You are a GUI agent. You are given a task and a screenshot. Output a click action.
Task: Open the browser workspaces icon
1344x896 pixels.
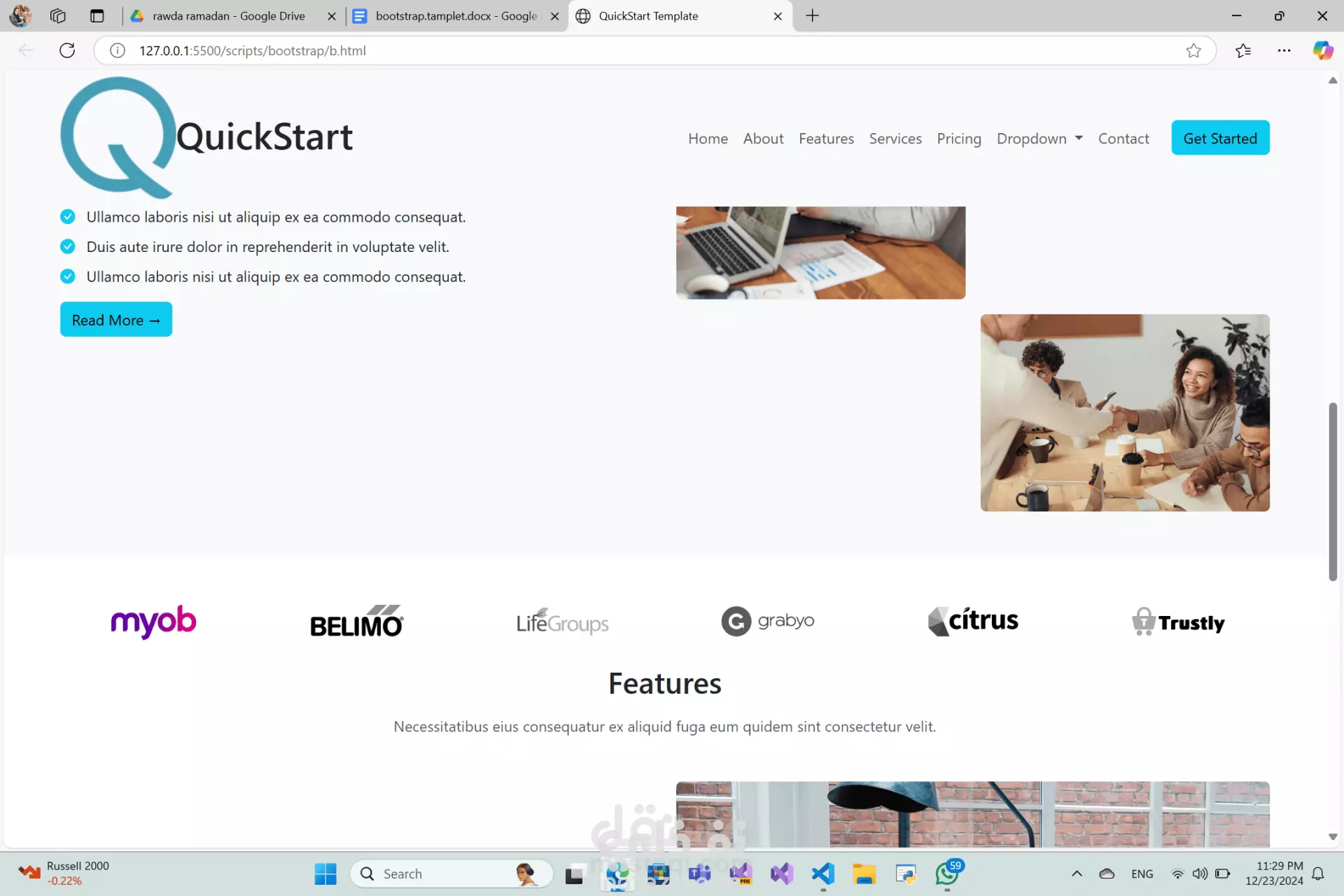coord(58,15)
